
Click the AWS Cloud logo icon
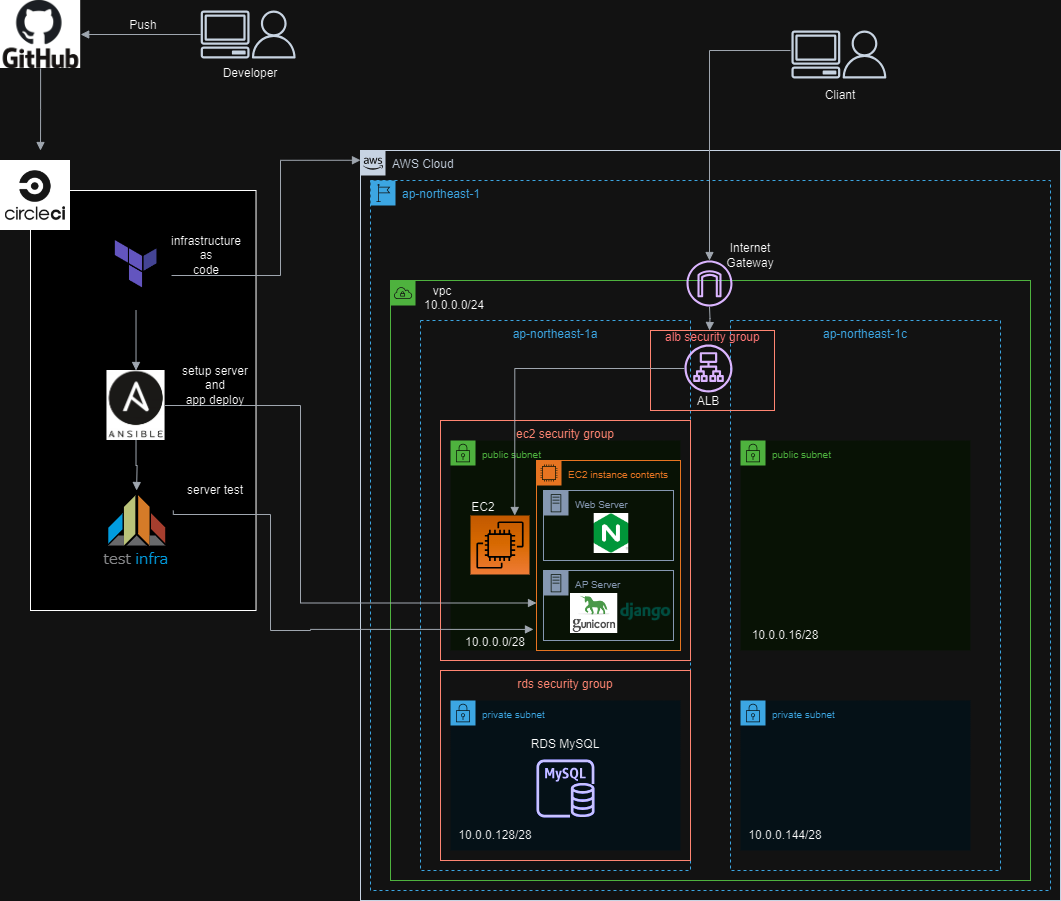click(372, 163)
